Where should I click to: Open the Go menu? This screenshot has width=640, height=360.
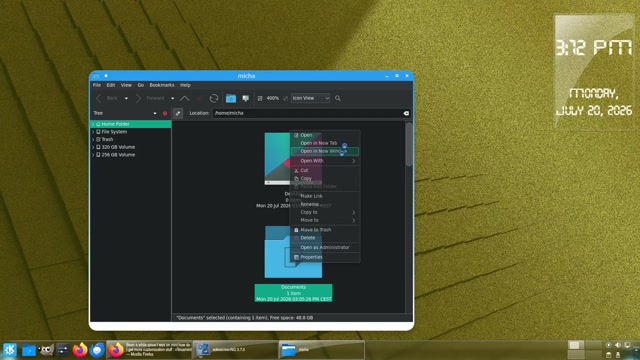click(x=140, y=85)
